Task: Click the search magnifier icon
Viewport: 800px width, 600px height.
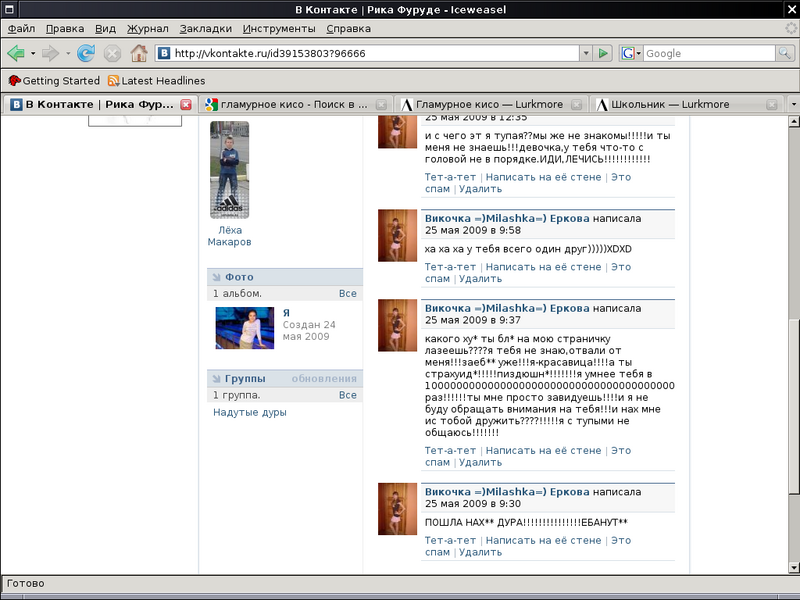Action: coord(784,53)
